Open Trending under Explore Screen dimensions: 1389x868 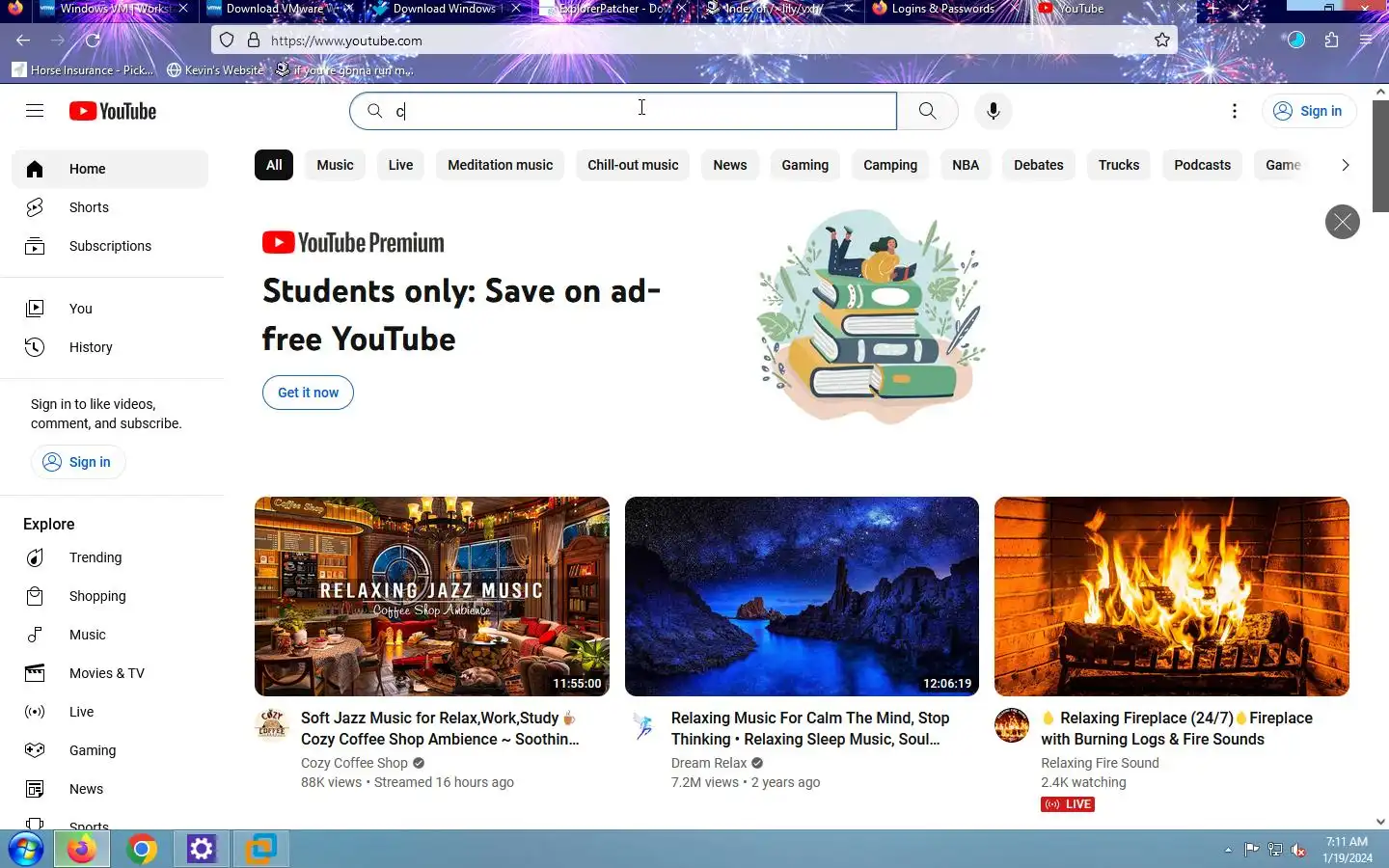(110, 557)
